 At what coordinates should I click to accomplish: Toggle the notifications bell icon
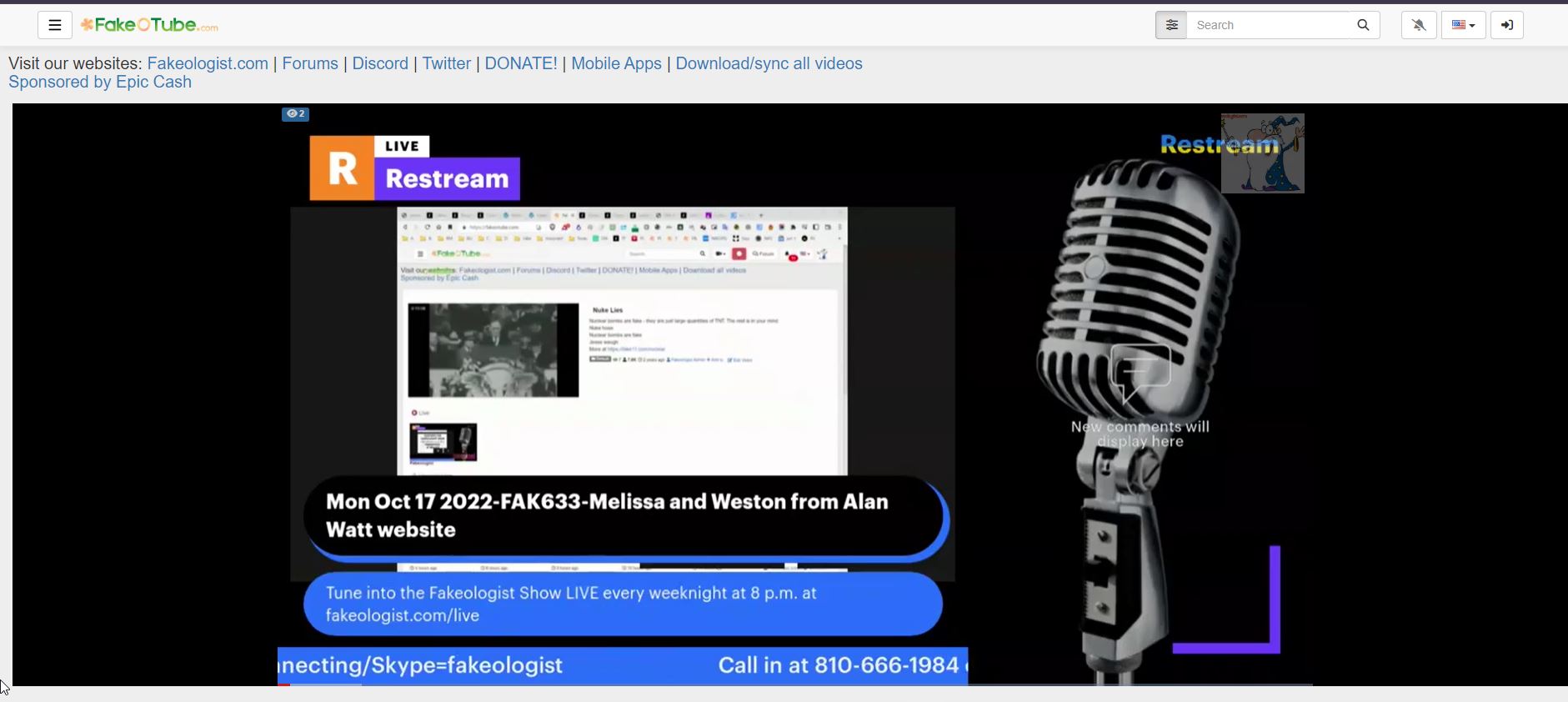click(x=1419, y=25)
